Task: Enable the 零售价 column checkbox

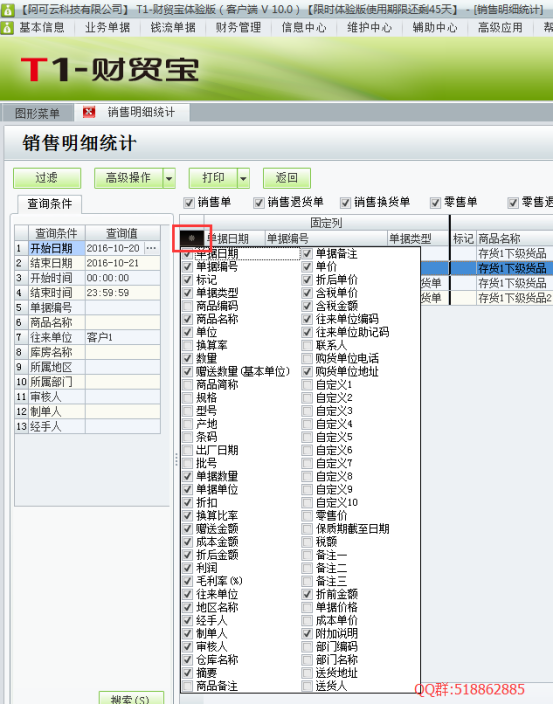Action: (307, 516)
